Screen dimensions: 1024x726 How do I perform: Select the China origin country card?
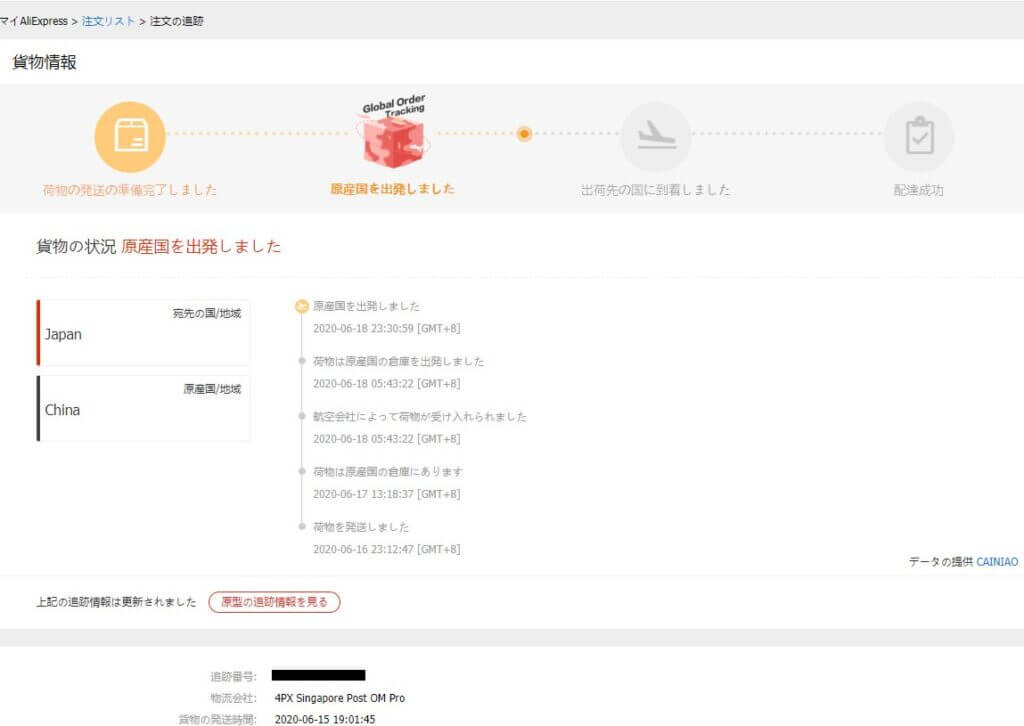pos(143,408)
